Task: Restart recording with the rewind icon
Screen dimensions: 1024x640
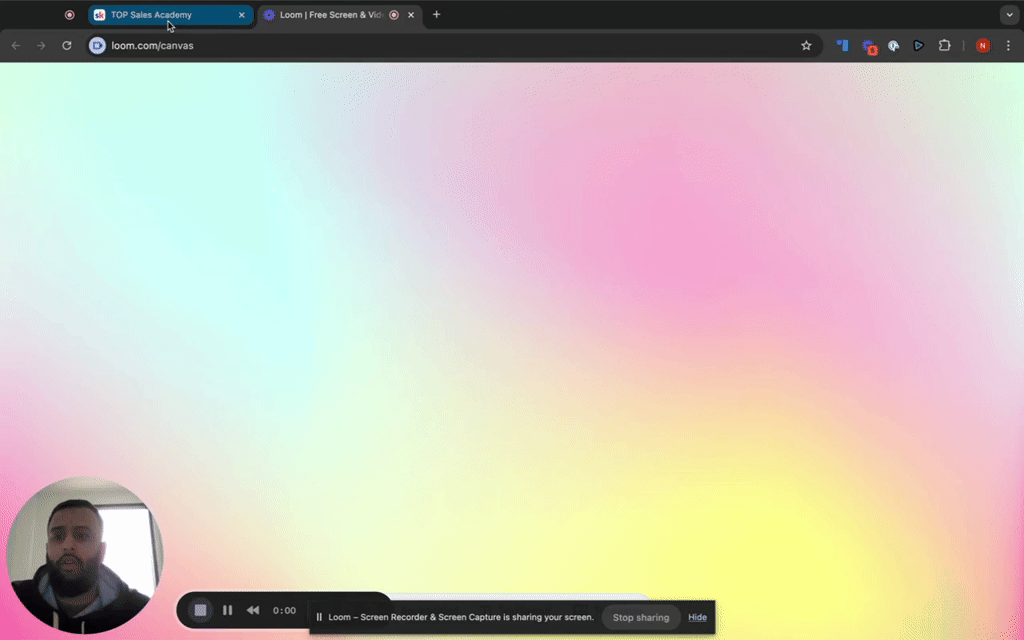Action: tap(253, 610)
